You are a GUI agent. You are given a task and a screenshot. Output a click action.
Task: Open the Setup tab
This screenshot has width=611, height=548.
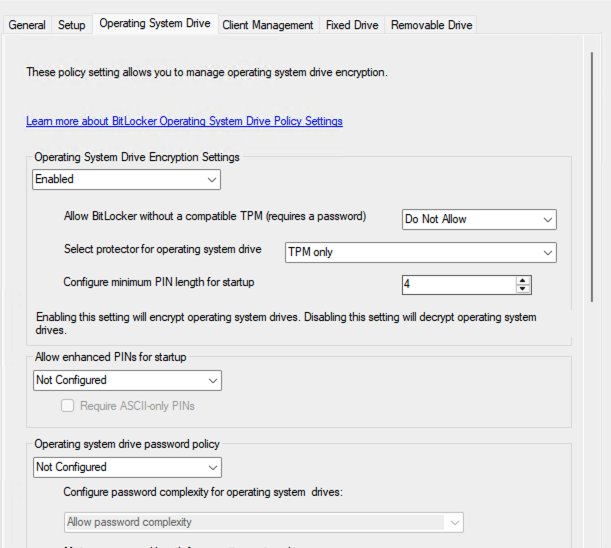pos(72,25)
